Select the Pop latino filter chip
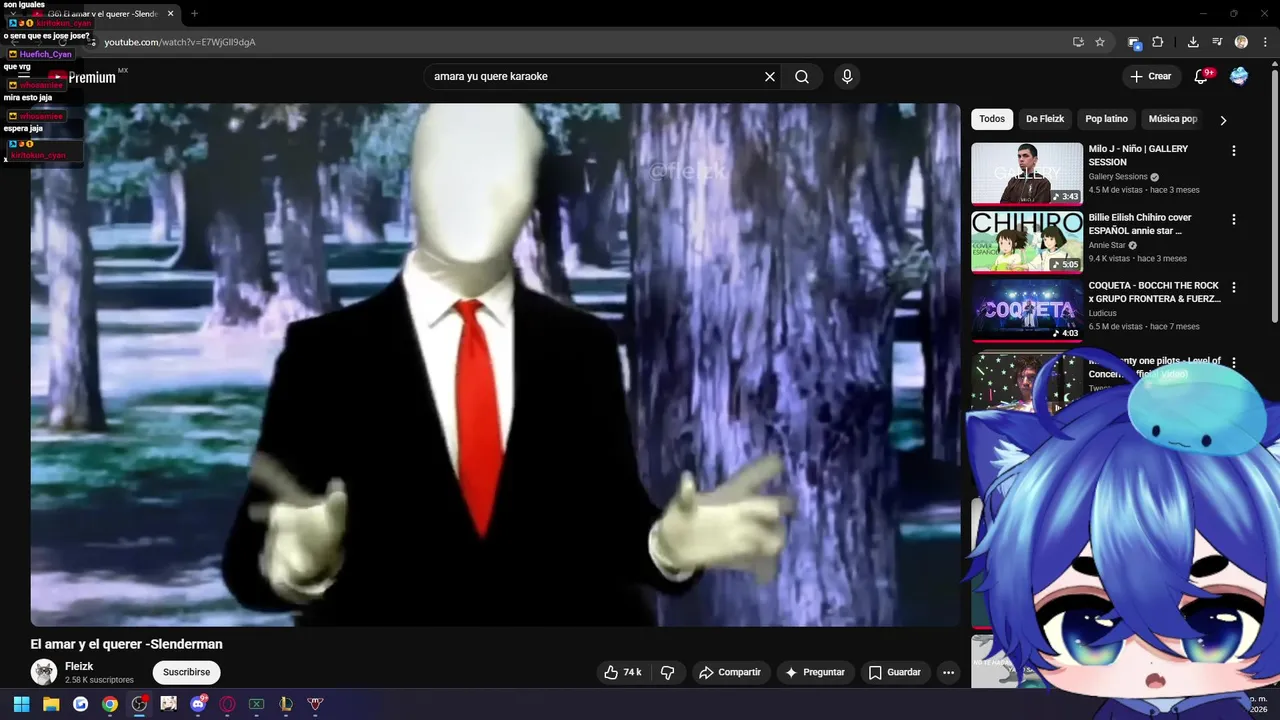The width and height of the screenshot is (1280, 720). pyautogui.click(x=1106, y=119)
